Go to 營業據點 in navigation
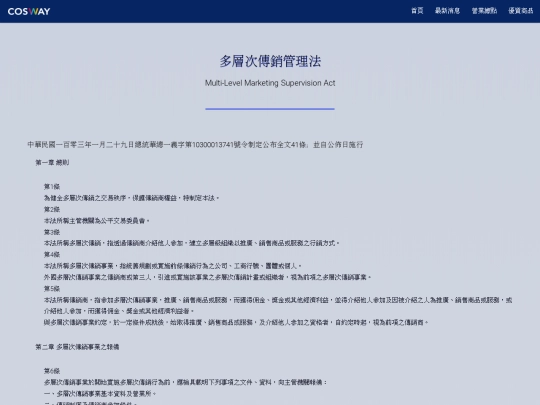Screen dimensions: 540x405 tap(484, 11)
